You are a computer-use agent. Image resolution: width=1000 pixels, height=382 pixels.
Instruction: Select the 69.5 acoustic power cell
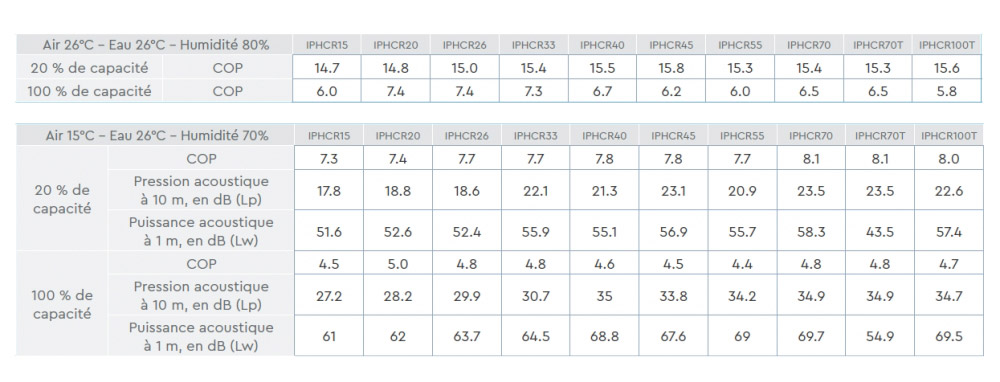click(x=949, y=336)
